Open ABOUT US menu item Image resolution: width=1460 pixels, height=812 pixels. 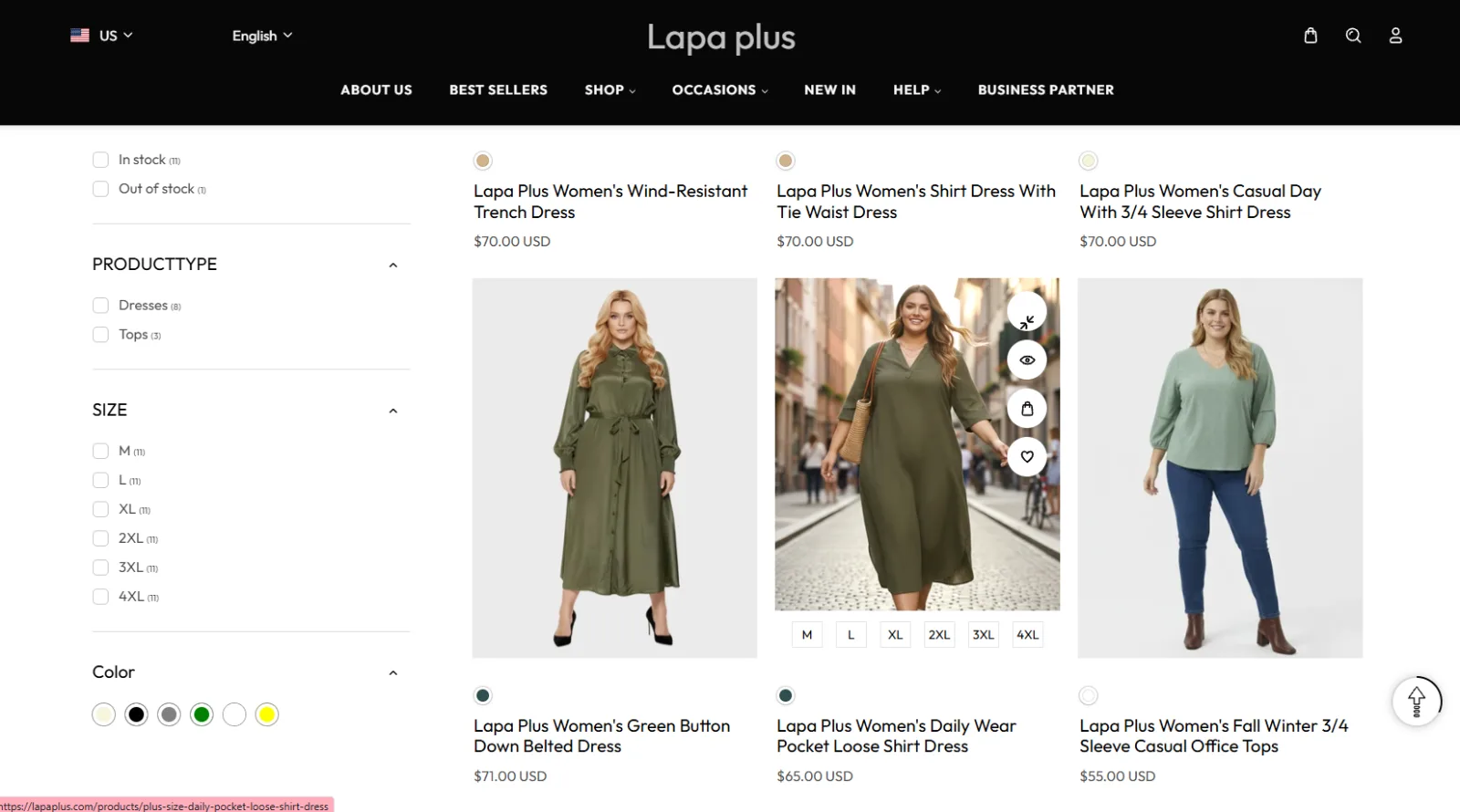pyautogui.click(x=376, y=89)
